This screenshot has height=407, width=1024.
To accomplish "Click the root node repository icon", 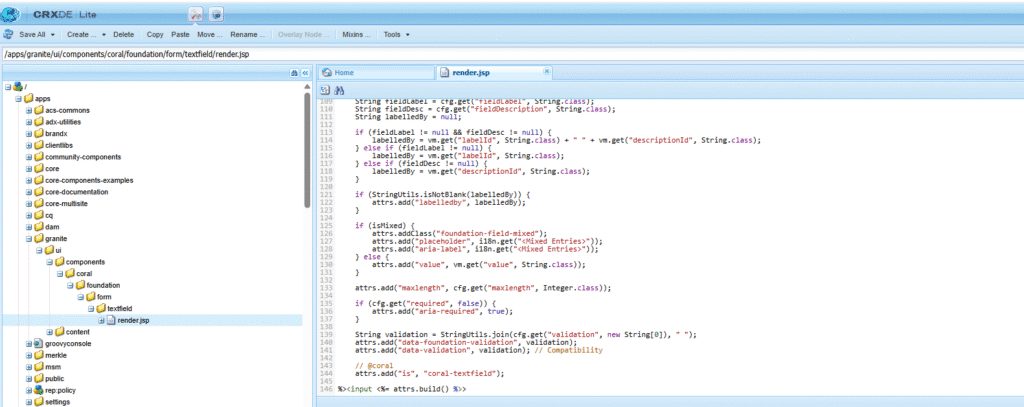I will click(x=18, y=87).
